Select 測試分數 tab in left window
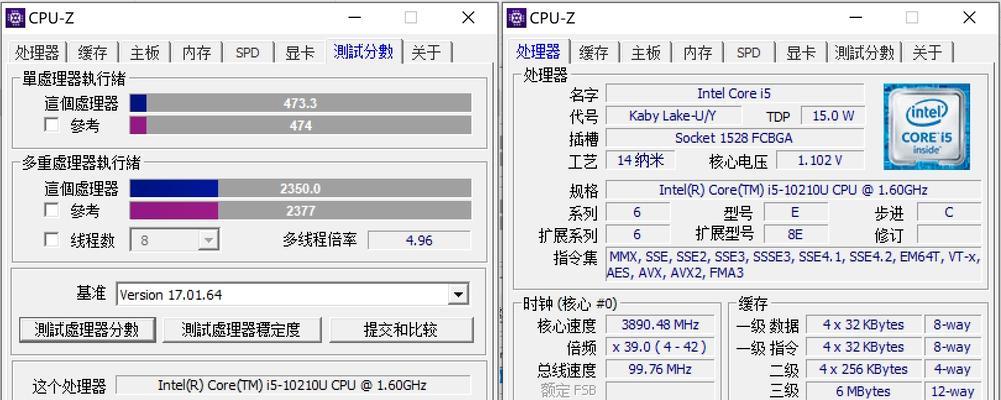This screenshot has width=1001, height=400. tap(363, 52)
